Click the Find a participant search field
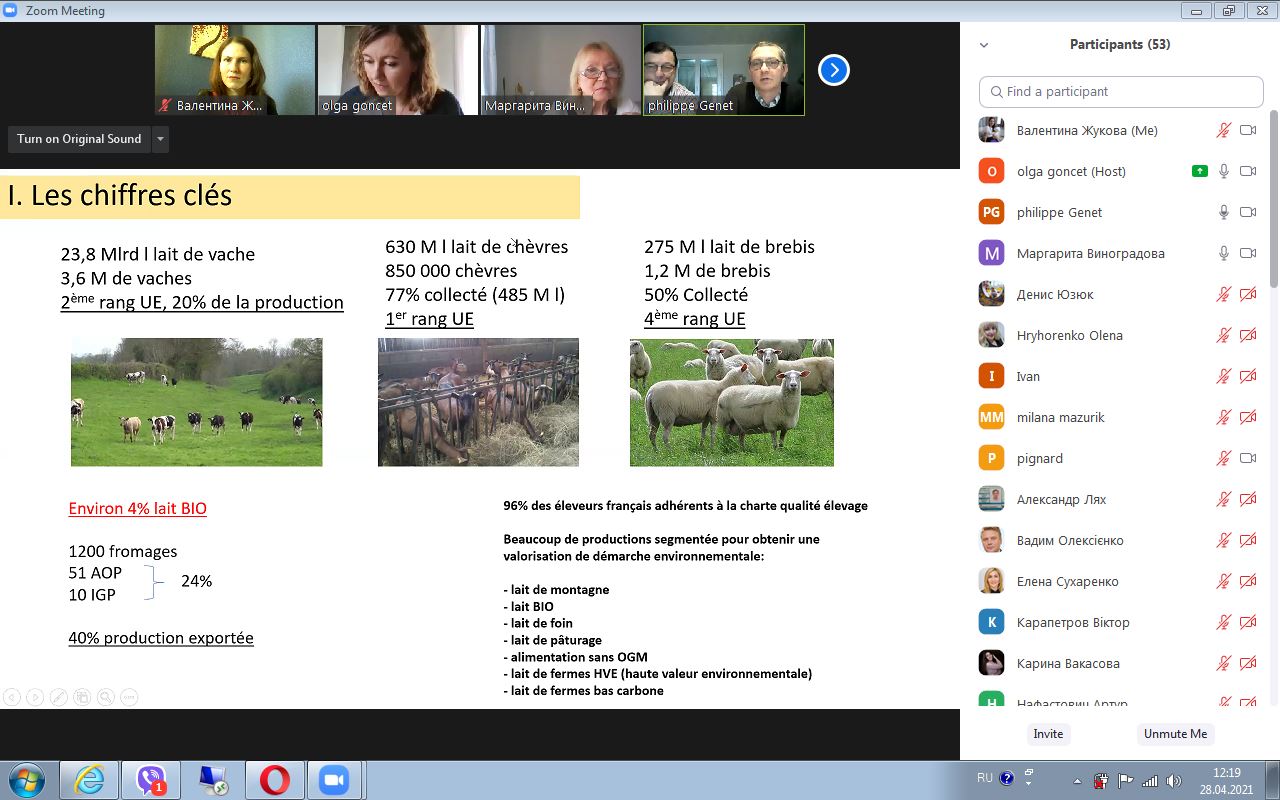The image size is (1280, 800). [1121, 91]
